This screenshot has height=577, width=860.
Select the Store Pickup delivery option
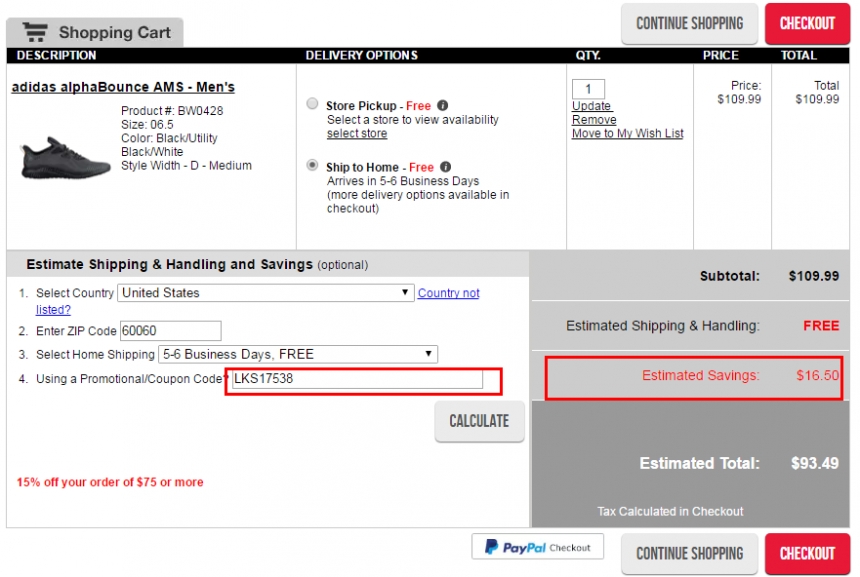(312, 104)
